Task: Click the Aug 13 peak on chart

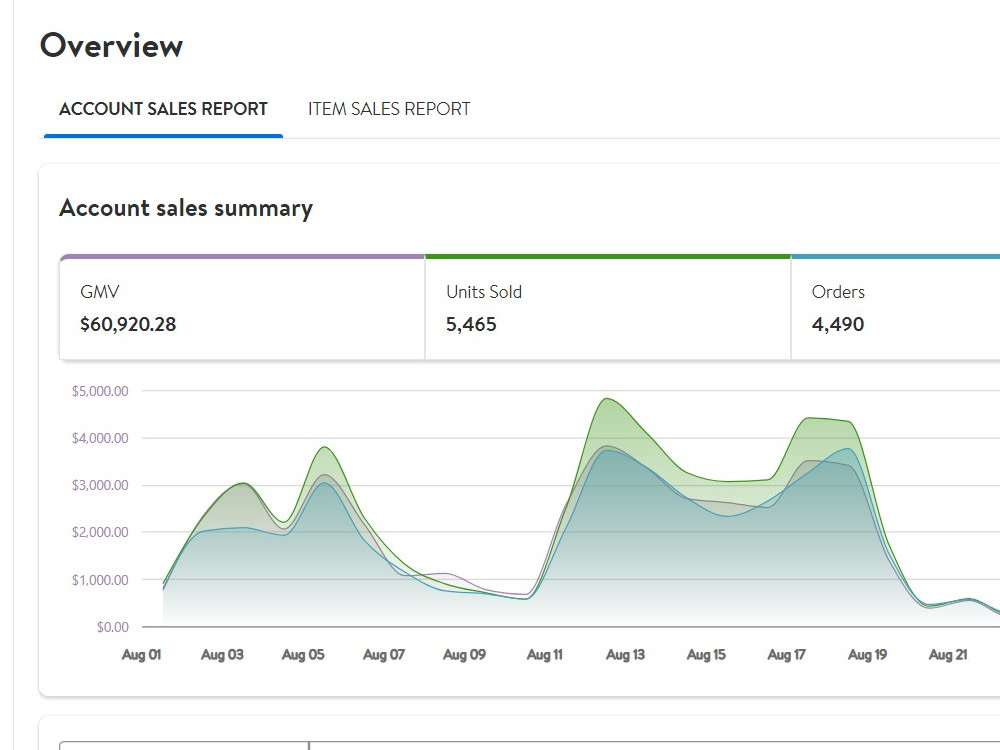Action: click(607, 399)
